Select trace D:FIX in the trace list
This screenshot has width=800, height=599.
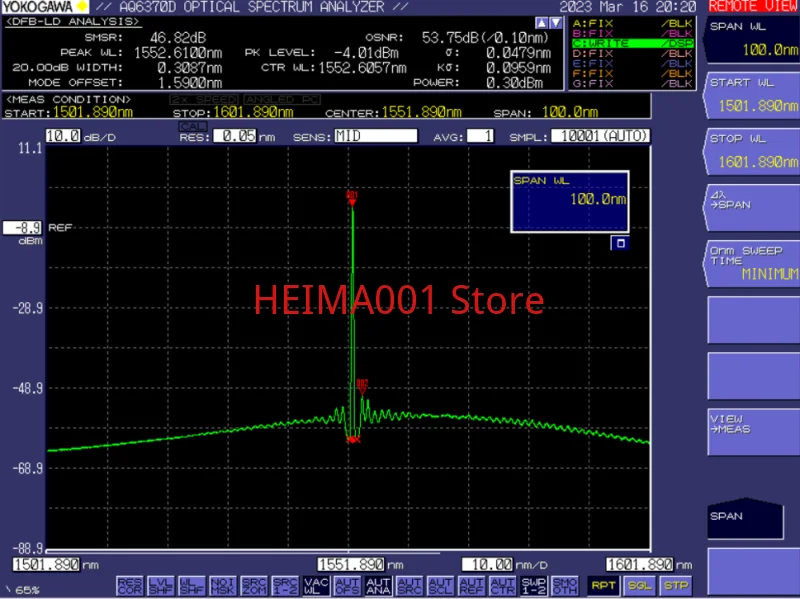[x=633, y=54]
